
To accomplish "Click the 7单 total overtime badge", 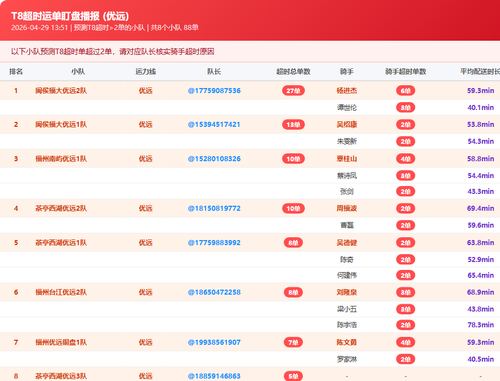I will (293, 342).
